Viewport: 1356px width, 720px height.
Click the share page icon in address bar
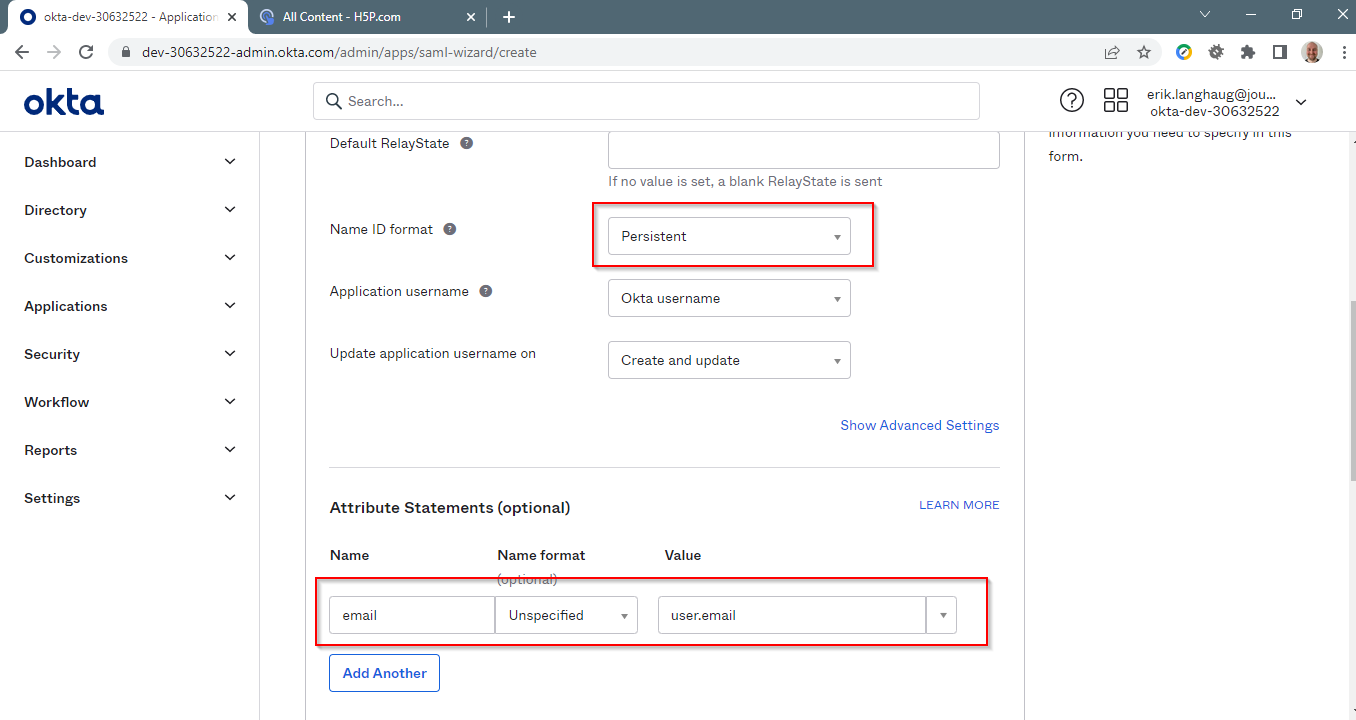coord(1112,52)
